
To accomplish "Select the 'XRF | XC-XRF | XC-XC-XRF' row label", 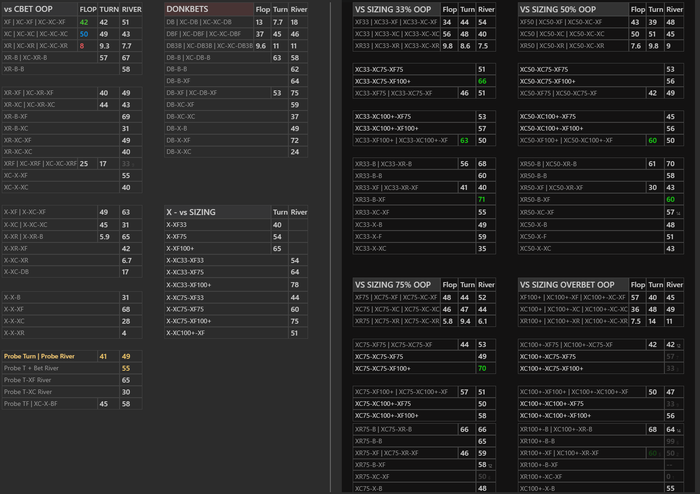I will click(40, 164).
